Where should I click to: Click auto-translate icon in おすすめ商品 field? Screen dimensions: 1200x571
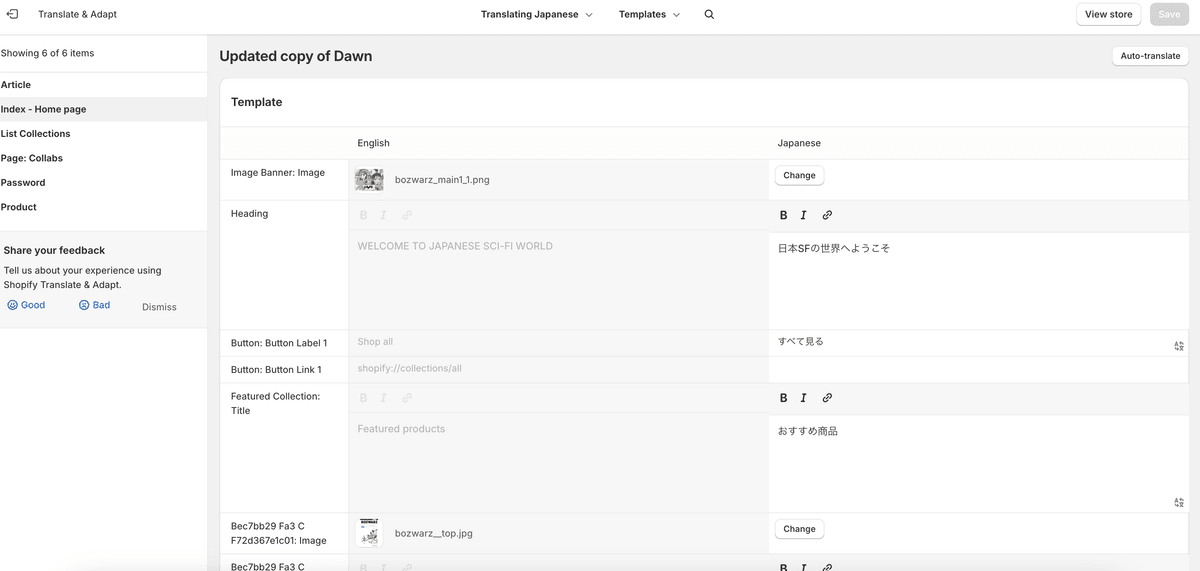[x=1179, y=503]
